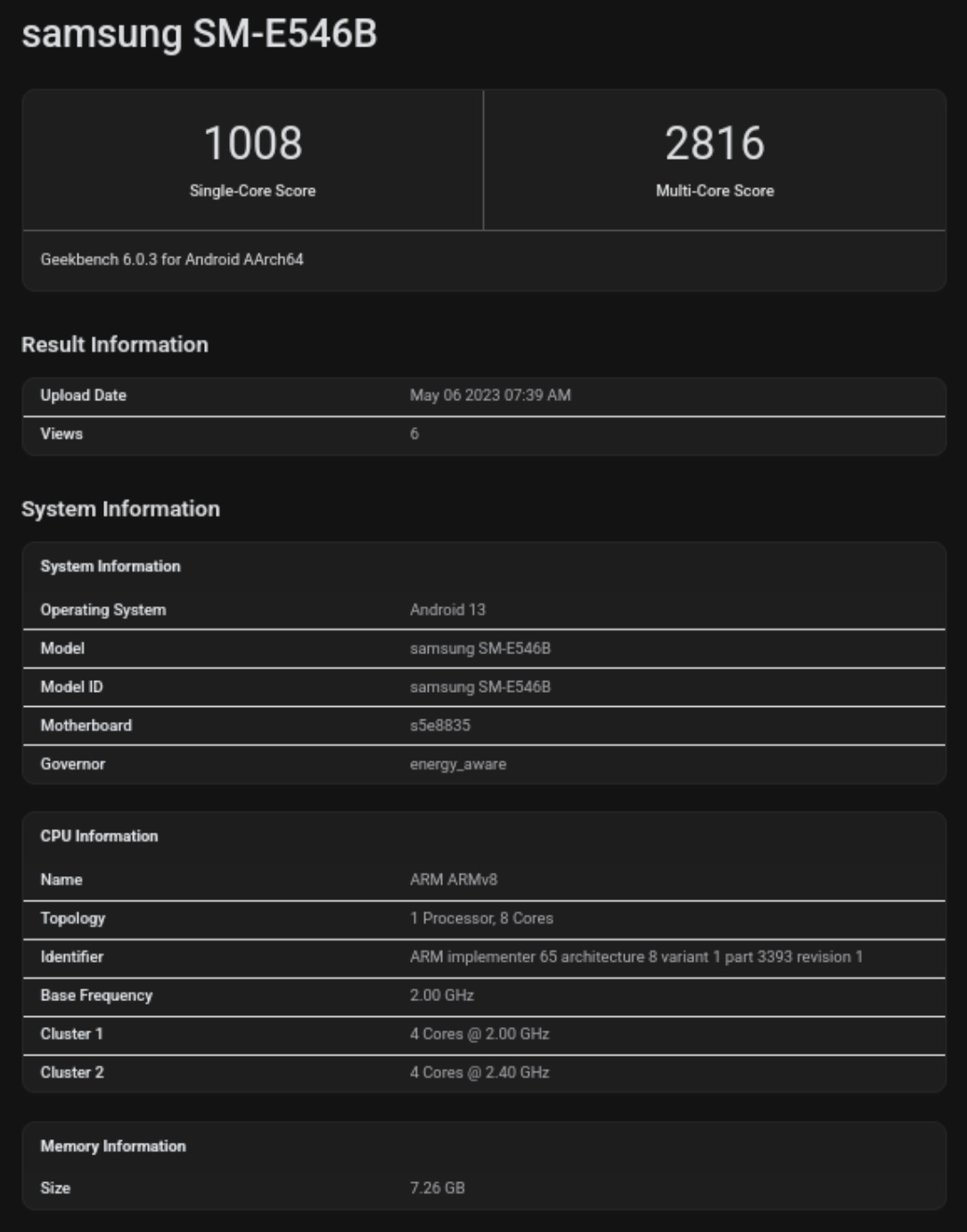
Task: Click the multi-core score value 2816
Action: pos(714,144)
